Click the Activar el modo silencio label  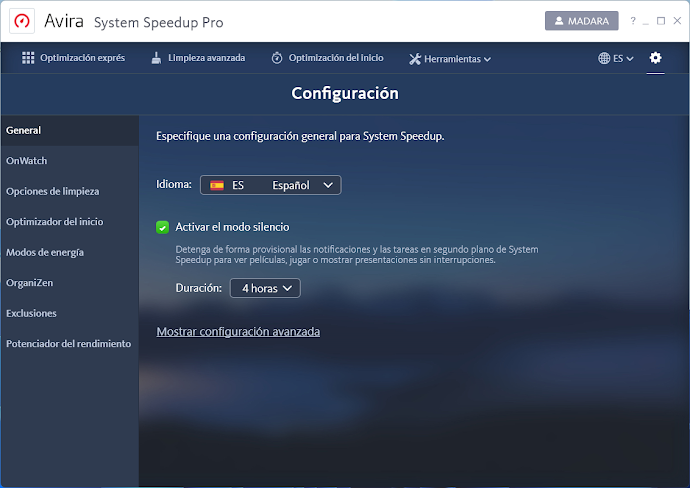point(232,227)
